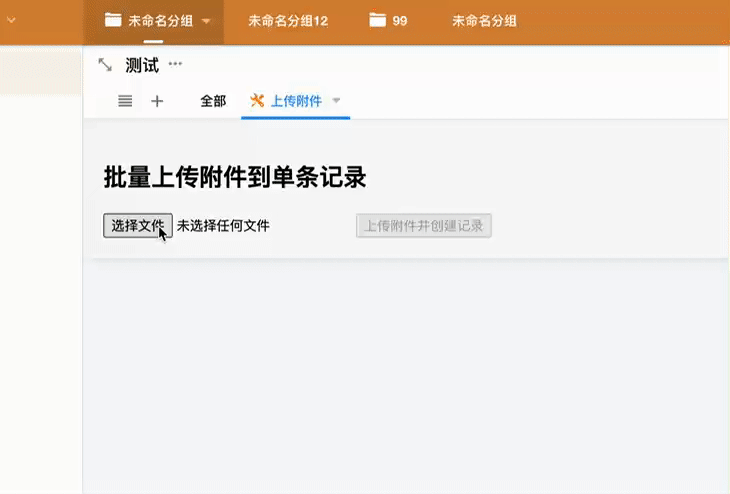Add a new view with the plus icon
Viewport: 730px width, 494px height.
pos(157,101)
